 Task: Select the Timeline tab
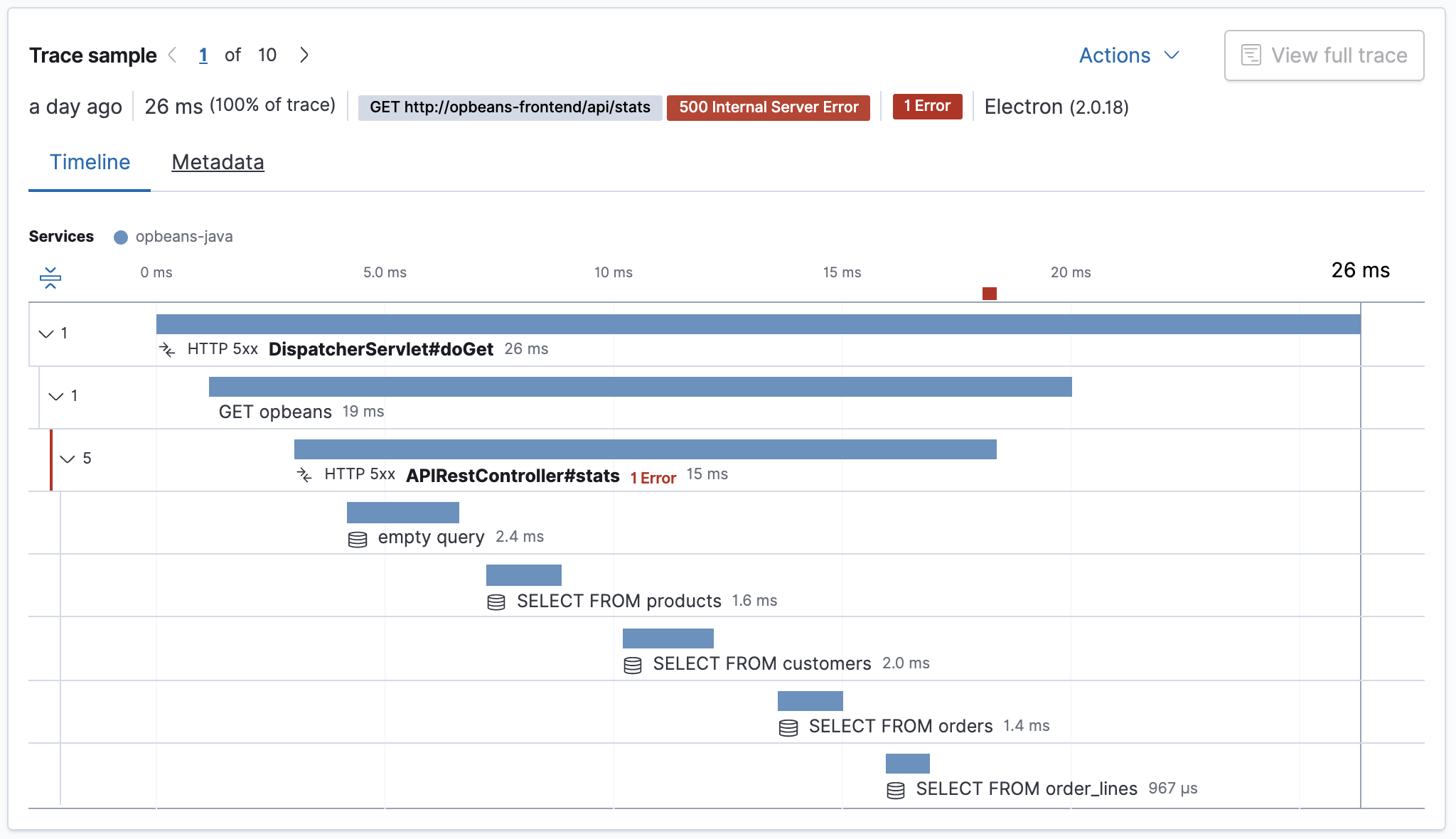(89, 162)
